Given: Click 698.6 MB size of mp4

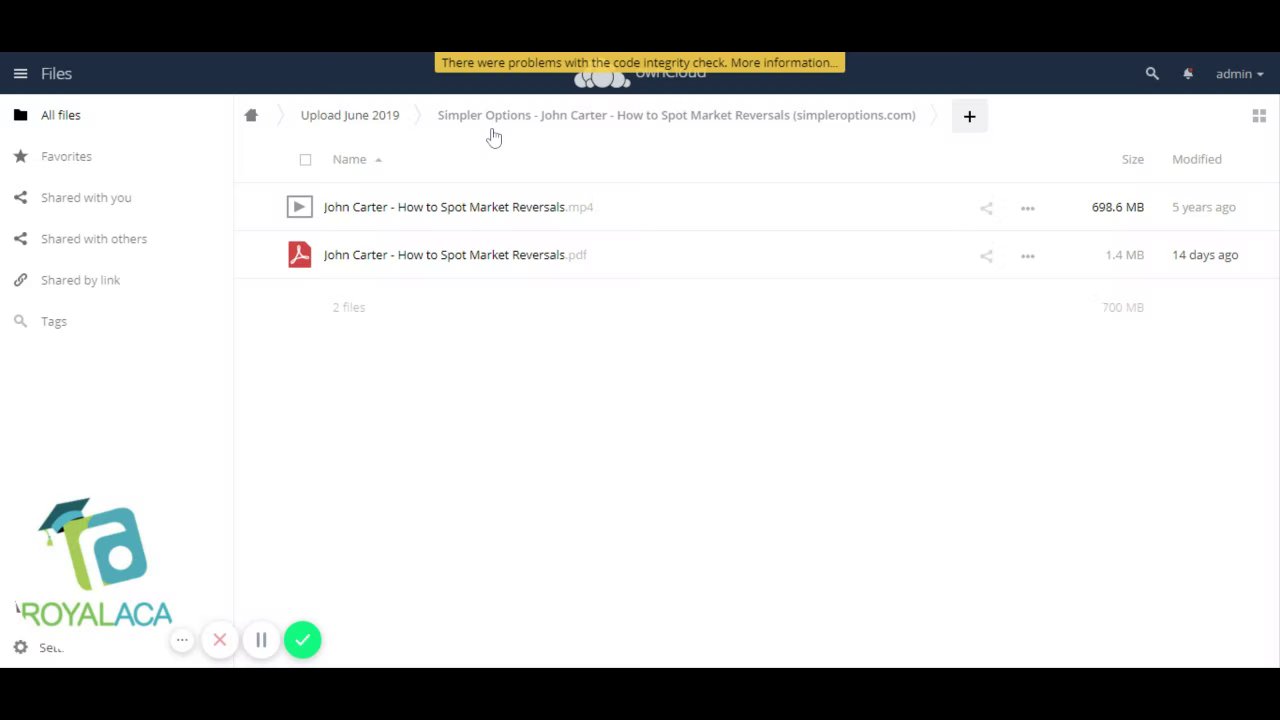Looking at the screenshot, I should point(1117,207).
